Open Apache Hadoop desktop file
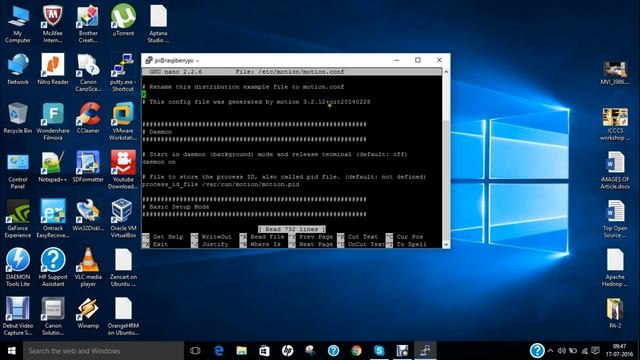Image resolution: width=640 pixels, height=360 pixels. pos(615,268)
